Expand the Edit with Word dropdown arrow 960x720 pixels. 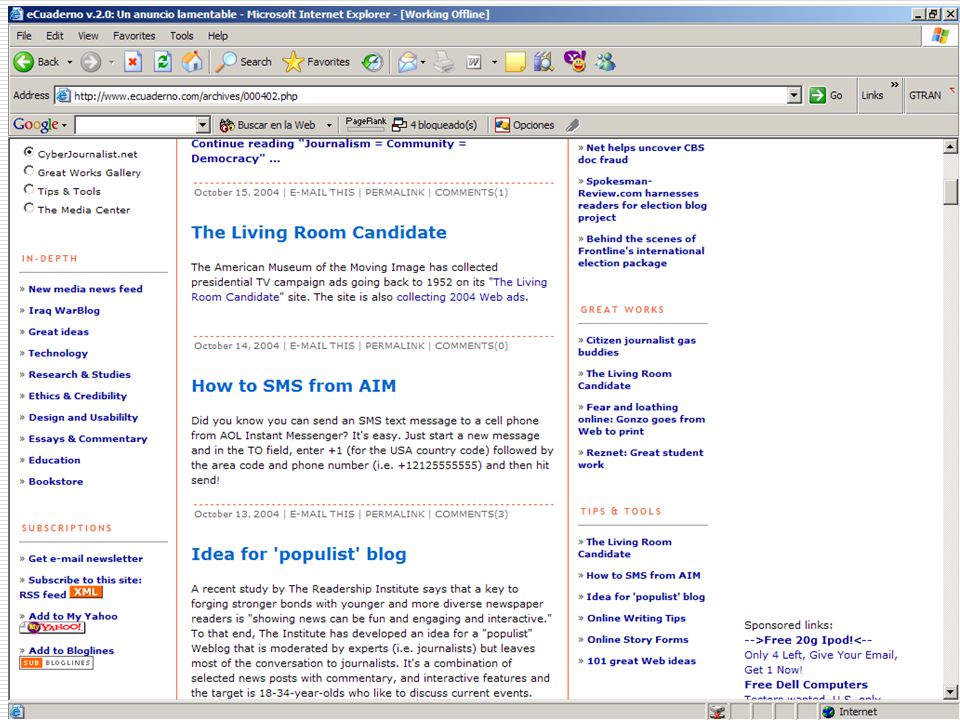[493, 62]
